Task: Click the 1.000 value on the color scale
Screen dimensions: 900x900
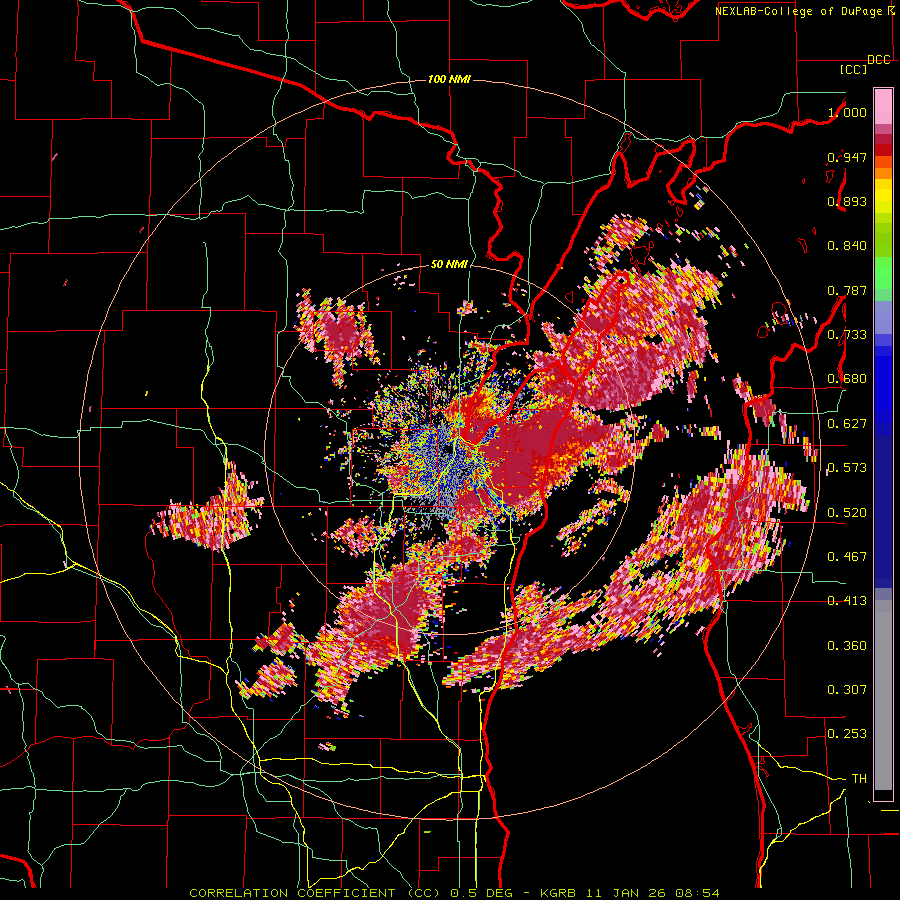Action: (x=847, y=112)
